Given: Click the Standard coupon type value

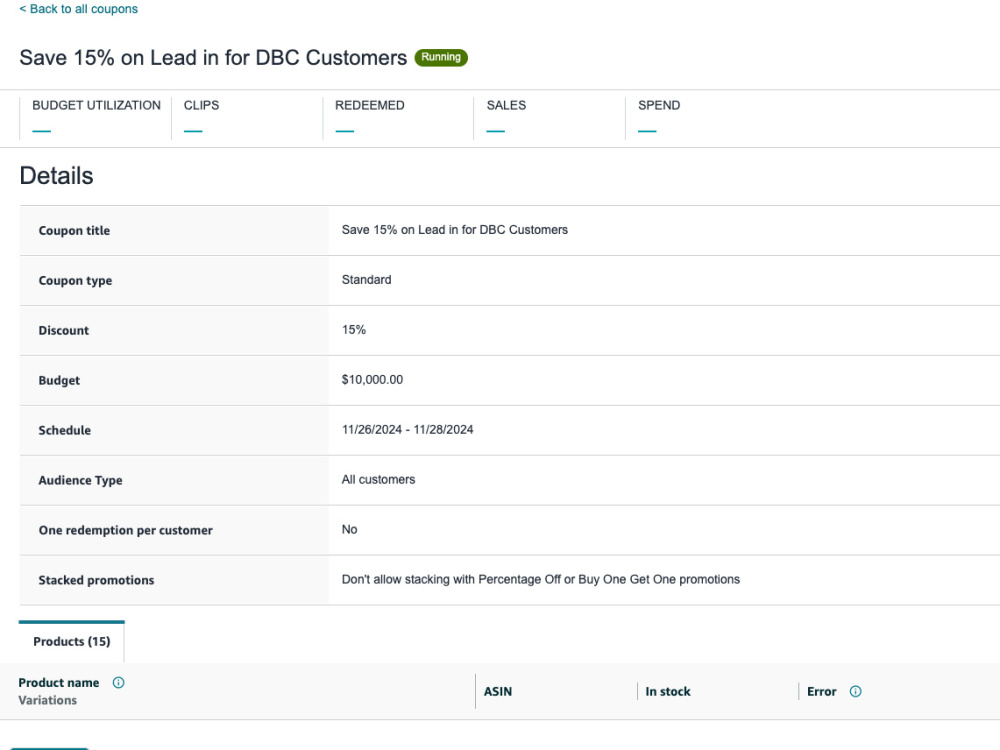Looking at the screenshot, I should pyautogui.click(x=367, y=279).
